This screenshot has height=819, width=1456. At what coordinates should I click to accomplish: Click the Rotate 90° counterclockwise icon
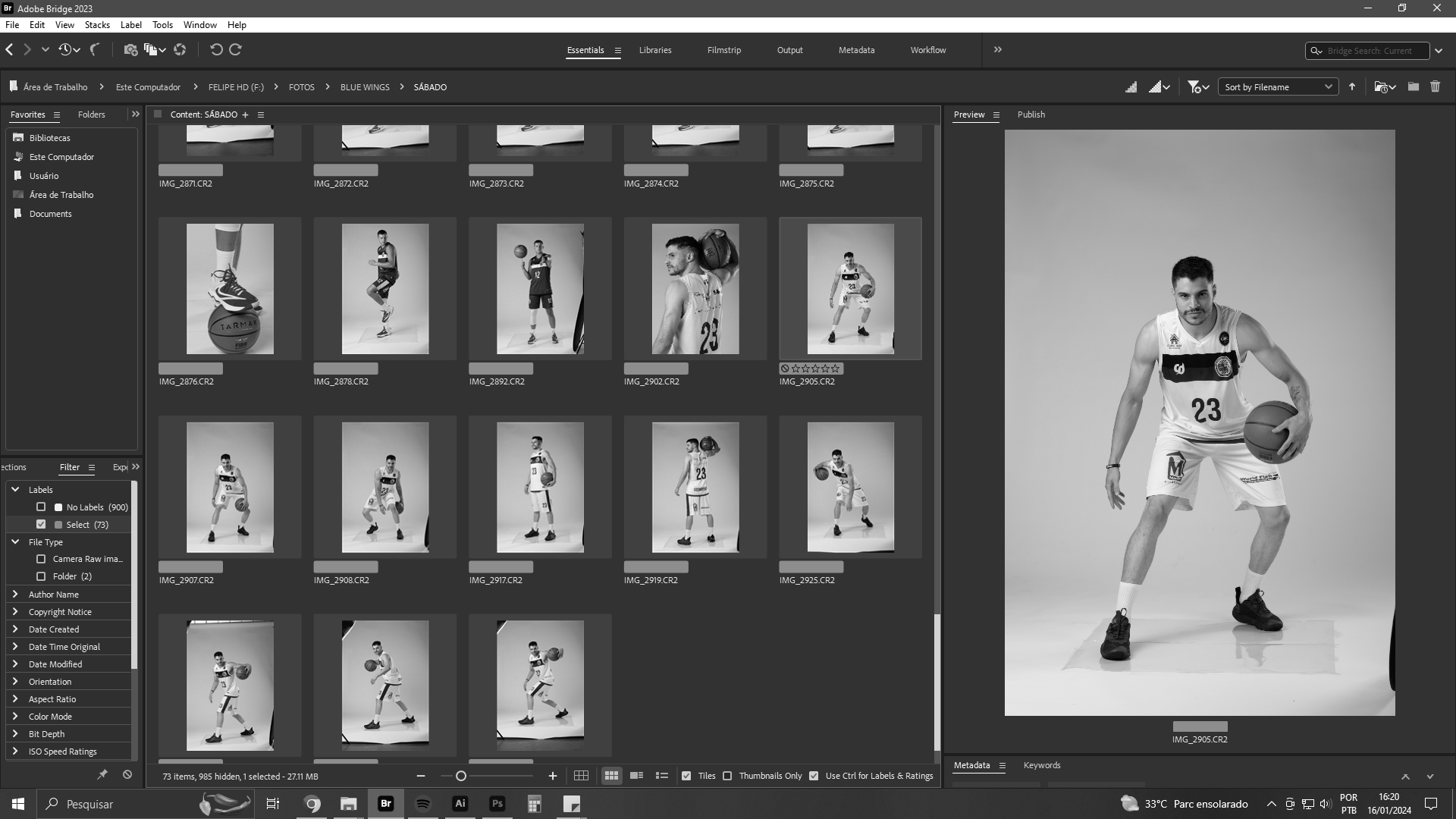click(216, 50)
